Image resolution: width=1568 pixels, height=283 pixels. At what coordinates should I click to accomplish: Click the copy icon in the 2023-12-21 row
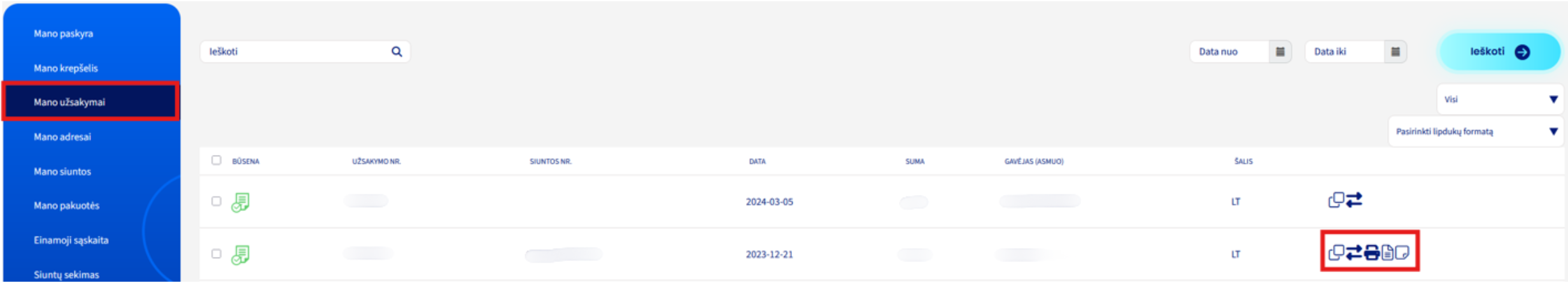click(1336, 252)
